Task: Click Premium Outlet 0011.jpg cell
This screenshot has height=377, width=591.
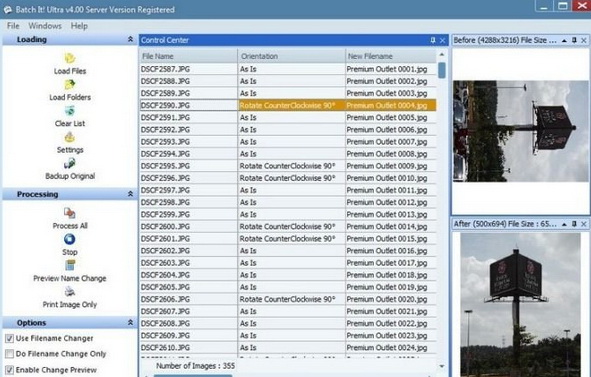Action: (390, 190)
